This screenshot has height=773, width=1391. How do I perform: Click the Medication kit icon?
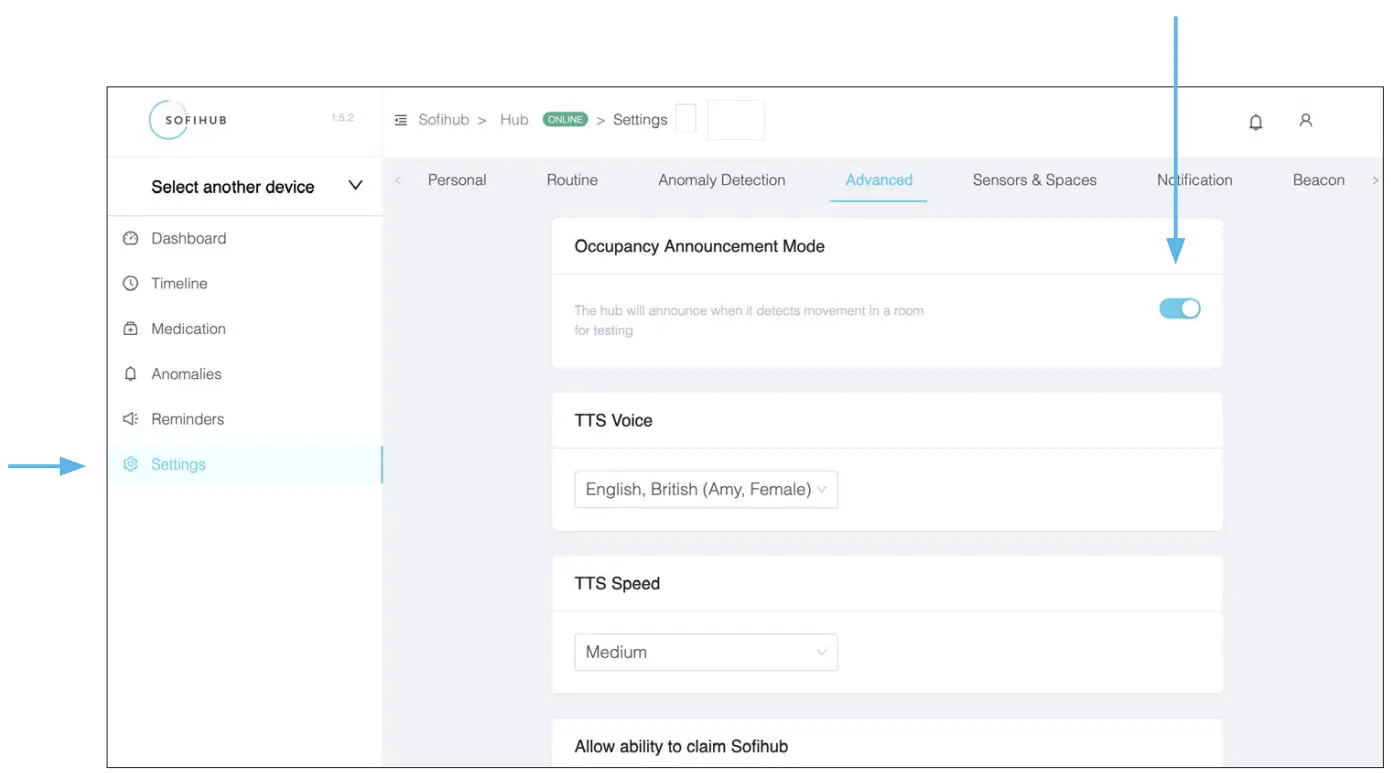(x=130, y=329)
